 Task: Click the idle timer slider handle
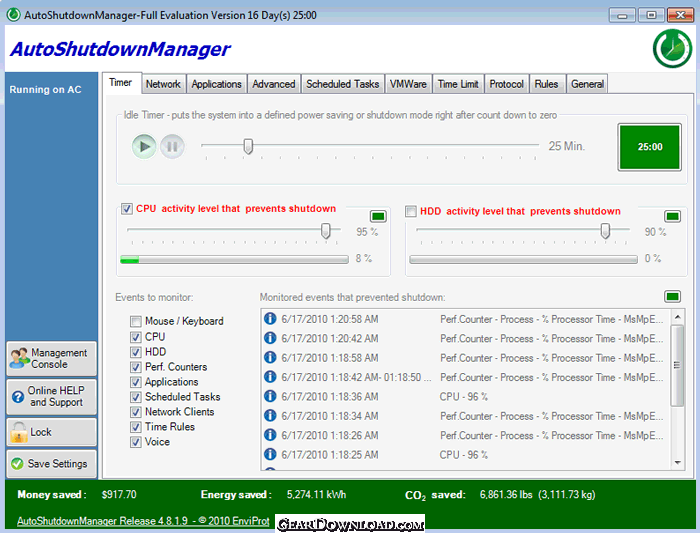pos(248,146)
